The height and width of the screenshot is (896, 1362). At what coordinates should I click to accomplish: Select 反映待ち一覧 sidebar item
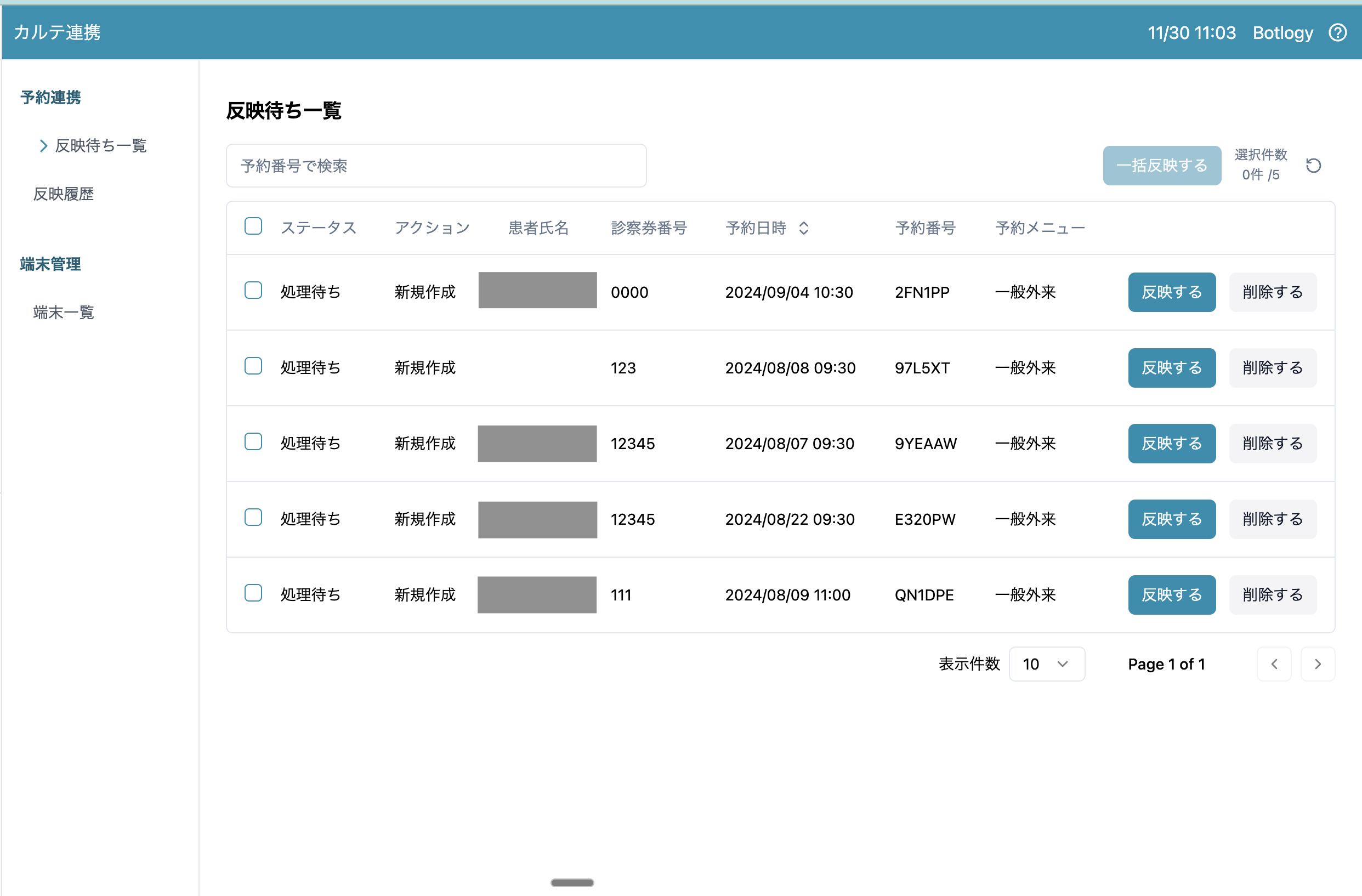click(101, 146)
